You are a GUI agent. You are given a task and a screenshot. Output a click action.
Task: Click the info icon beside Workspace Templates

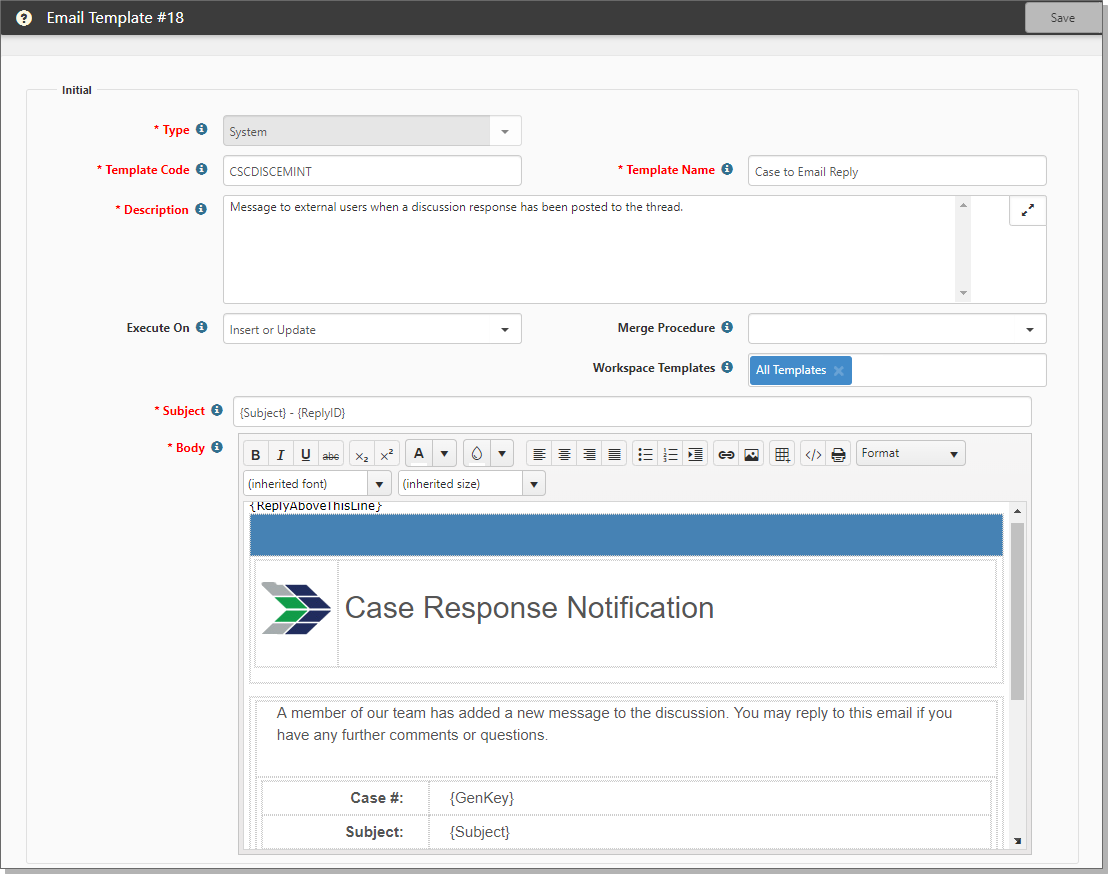[x=727, y=367]
